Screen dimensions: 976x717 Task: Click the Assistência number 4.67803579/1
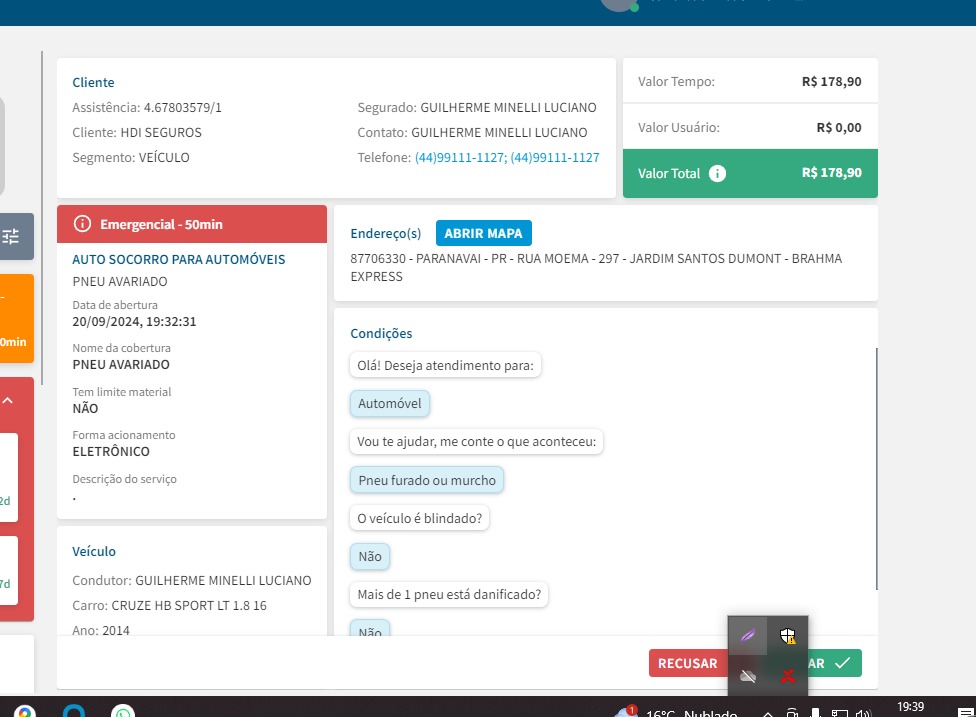pyautogui.click(x=182, y=108)
